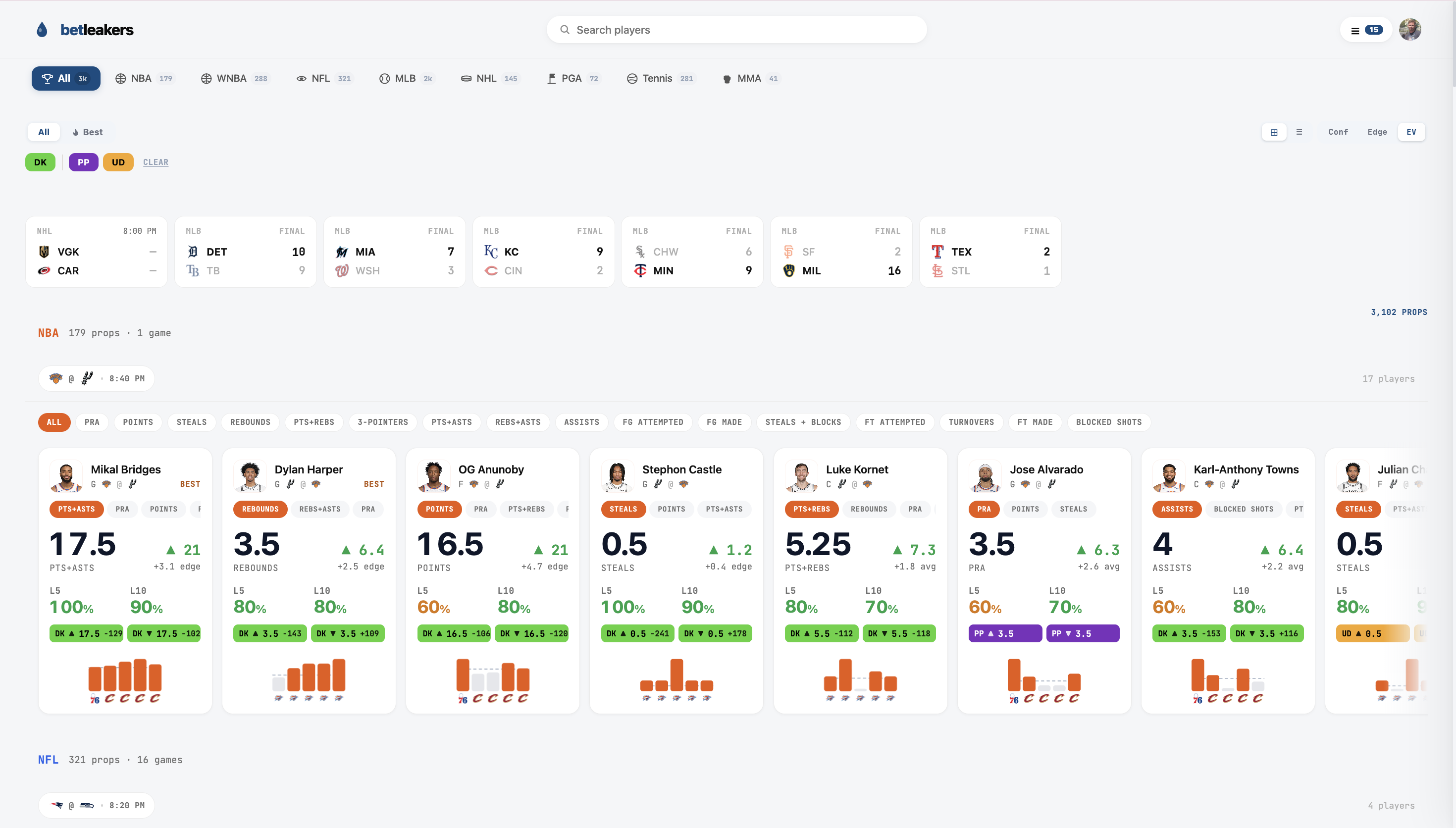This screenshot has height=828, width=1456.
Task: Switch to the Tennis tab
Action: (660, 78)
